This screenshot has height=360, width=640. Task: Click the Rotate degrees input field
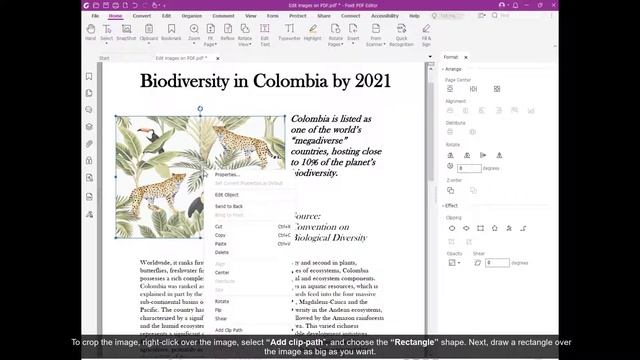[469, 168]
